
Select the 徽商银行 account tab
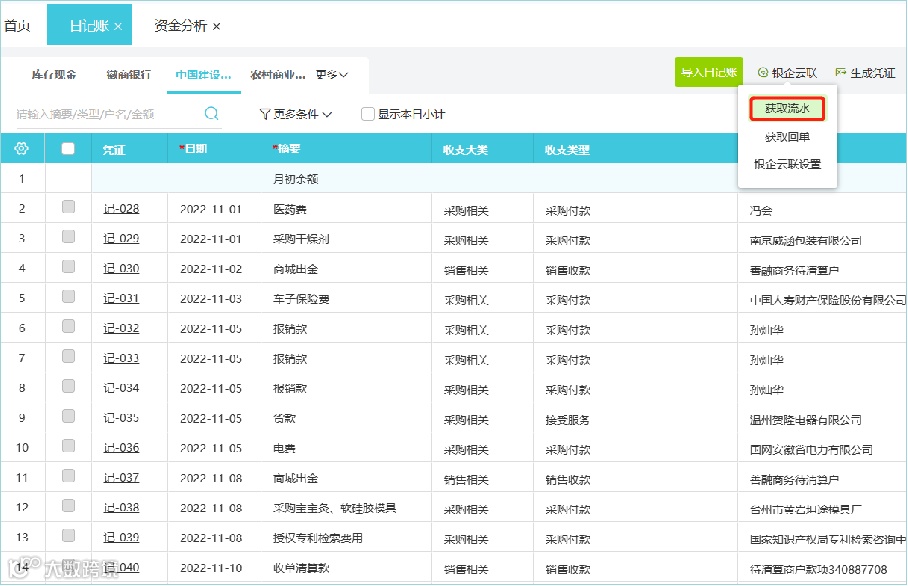[x=129, y=75]
